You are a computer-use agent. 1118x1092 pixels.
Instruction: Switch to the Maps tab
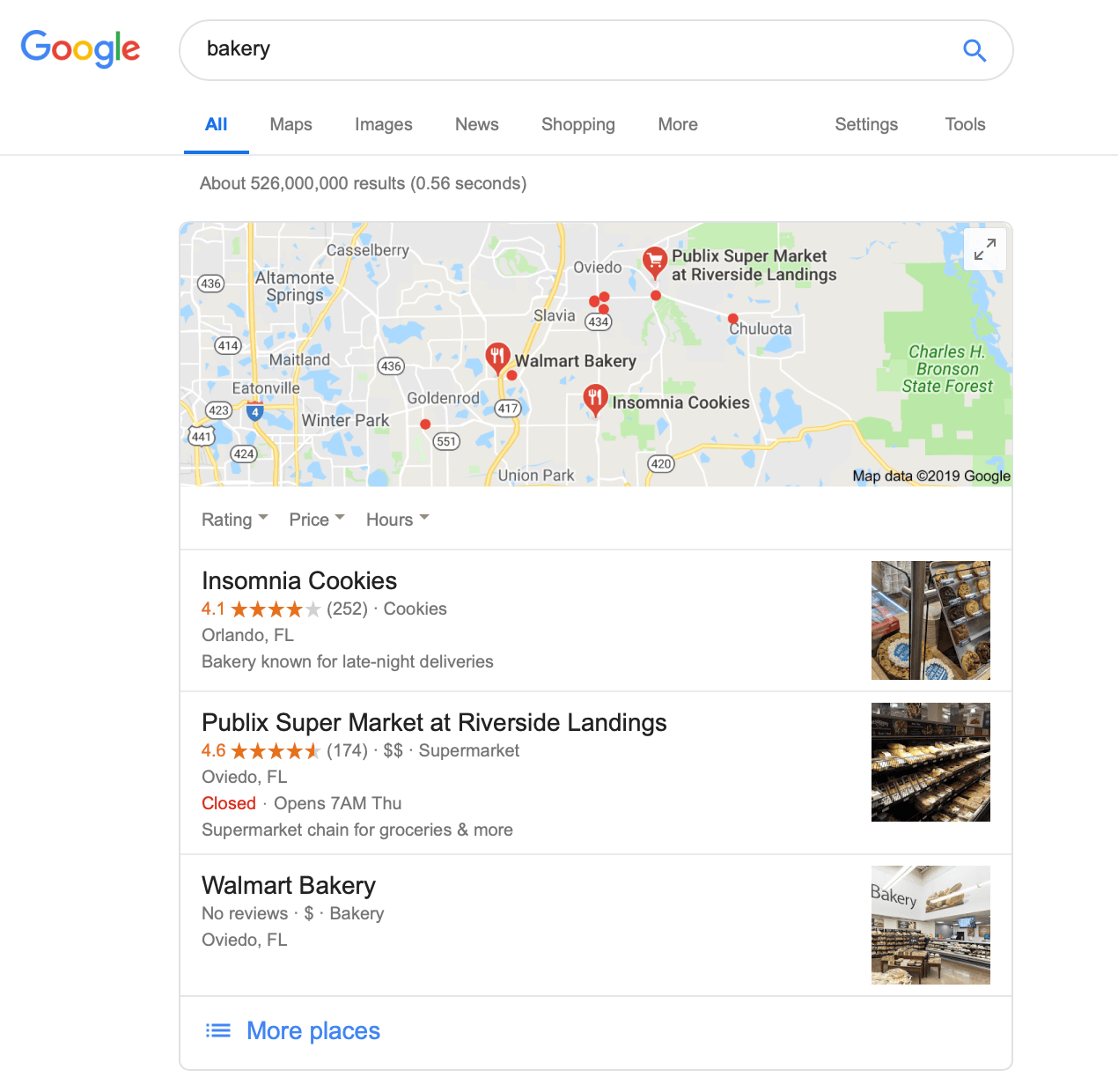click(x=291, y=124)
